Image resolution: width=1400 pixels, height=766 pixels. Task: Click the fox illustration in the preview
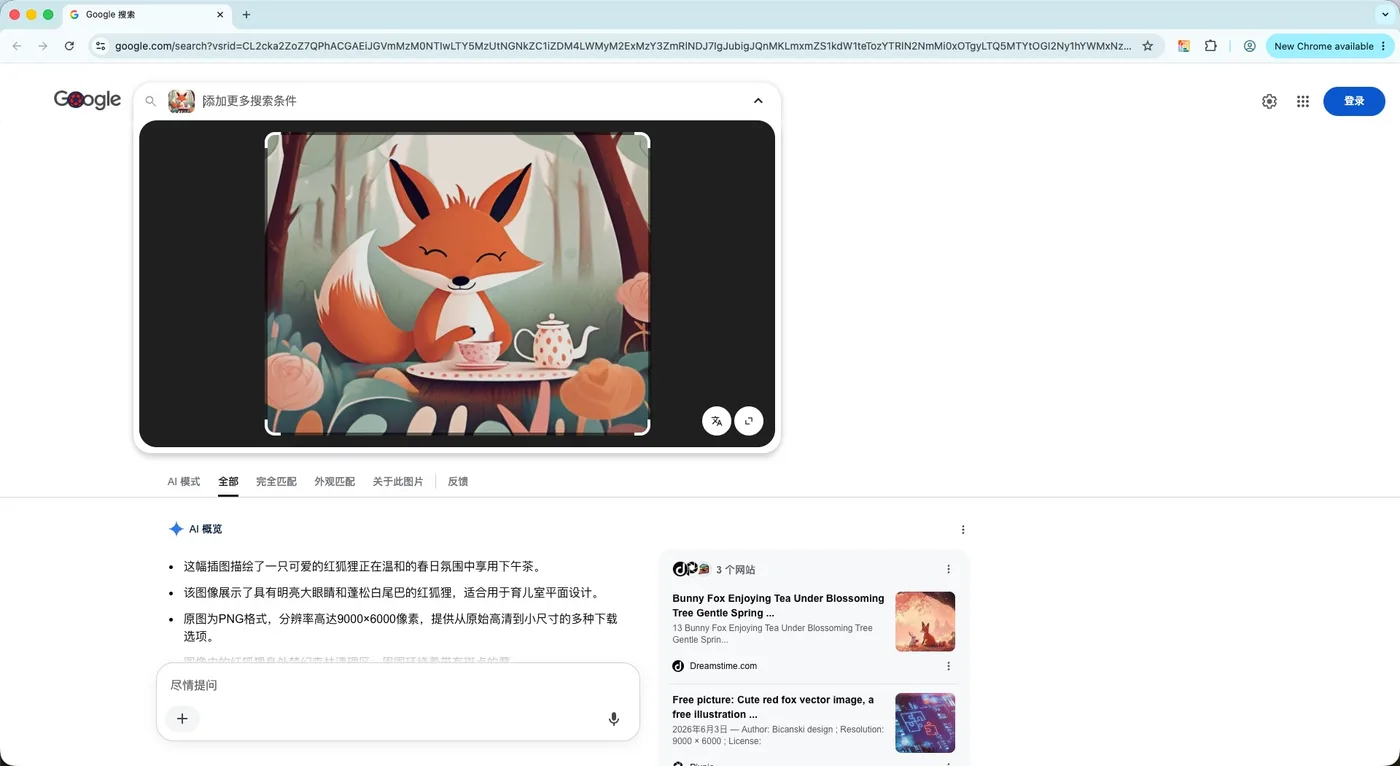(x=457, y=284)
